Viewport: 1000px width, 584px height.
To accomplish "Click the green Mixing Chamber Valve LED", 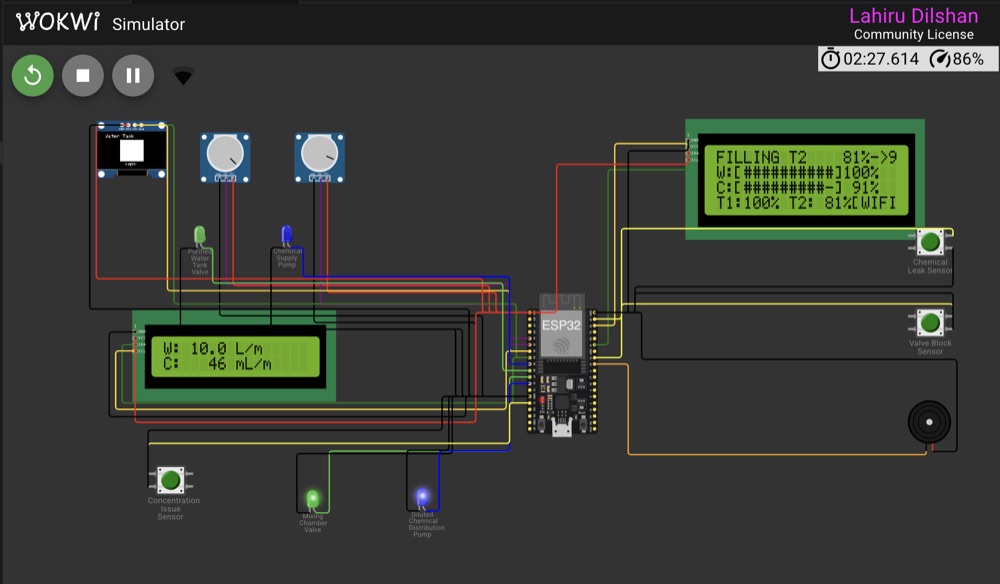I will [x=312, y=499].
